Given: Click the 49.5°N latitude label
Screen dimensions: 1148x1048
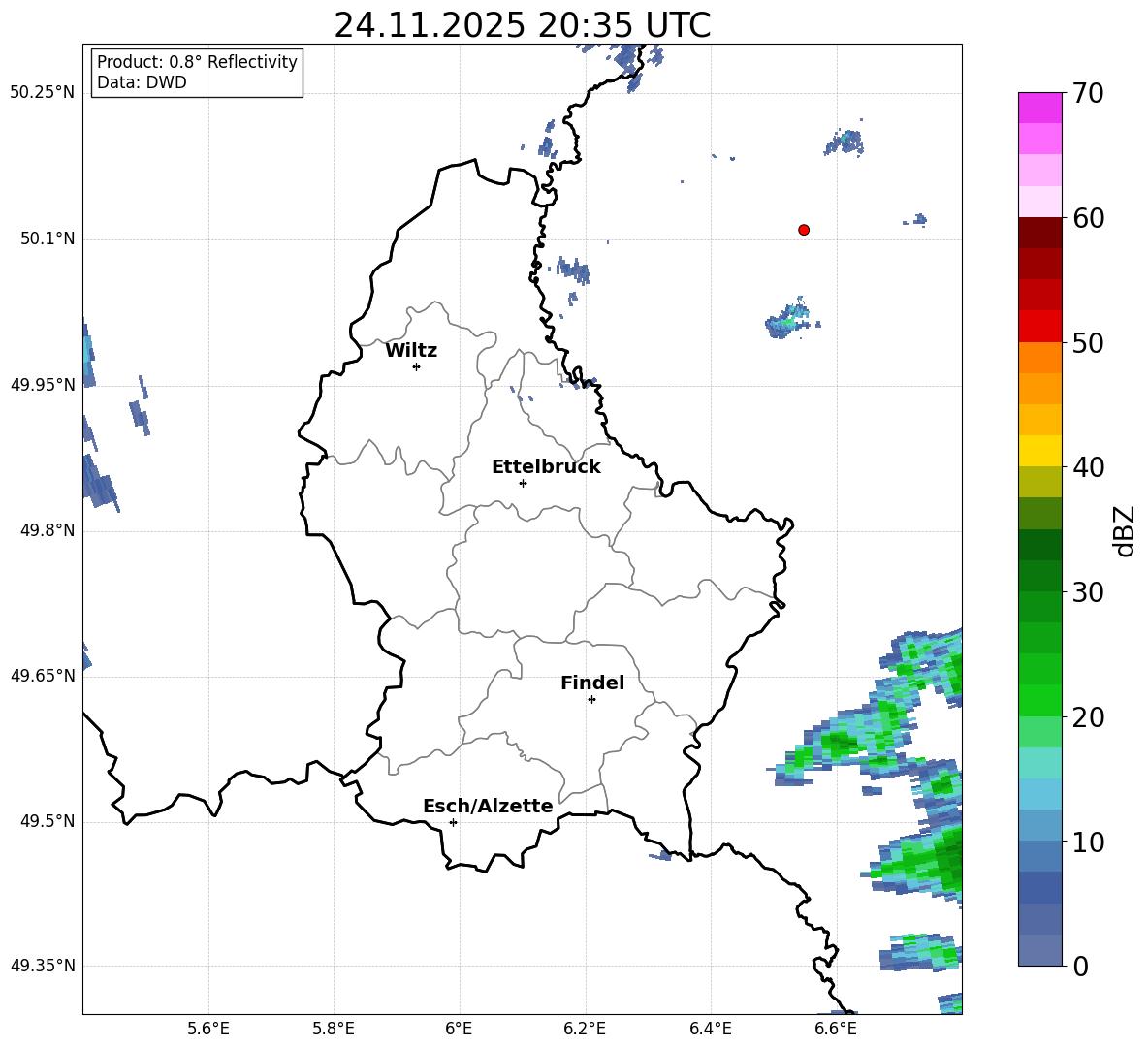Looking at the screenshot, I should point(48,821).
